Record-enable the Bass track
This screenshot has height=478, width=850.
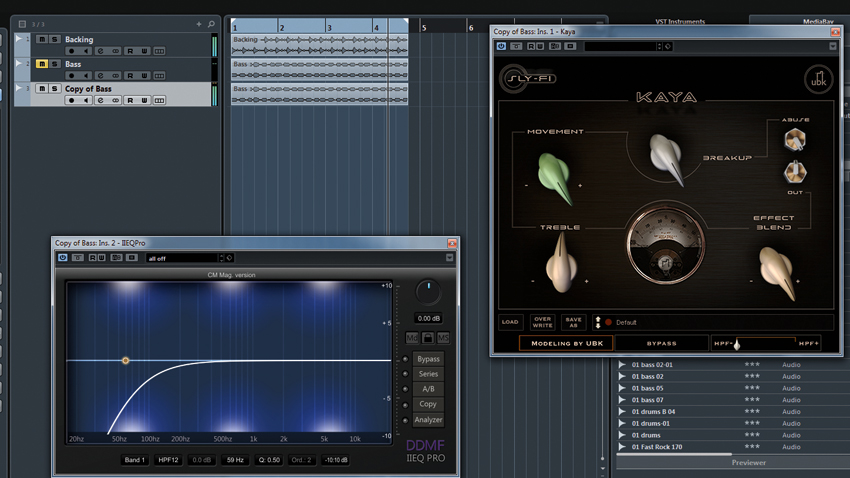[x=71, y=76]
